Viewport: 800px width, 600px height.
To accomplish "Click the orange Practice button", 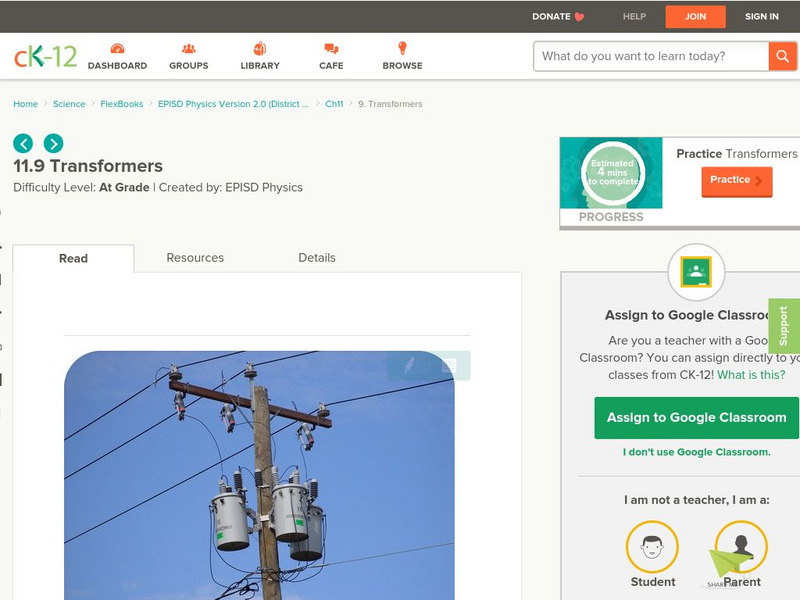I will [737, 181].
